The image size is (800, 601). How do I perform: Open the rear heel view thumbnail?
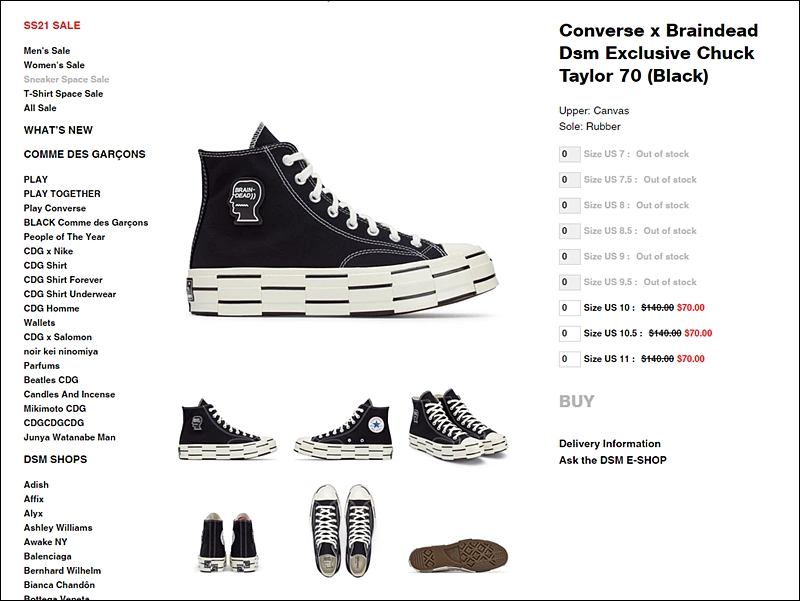(x=228, y=543)
